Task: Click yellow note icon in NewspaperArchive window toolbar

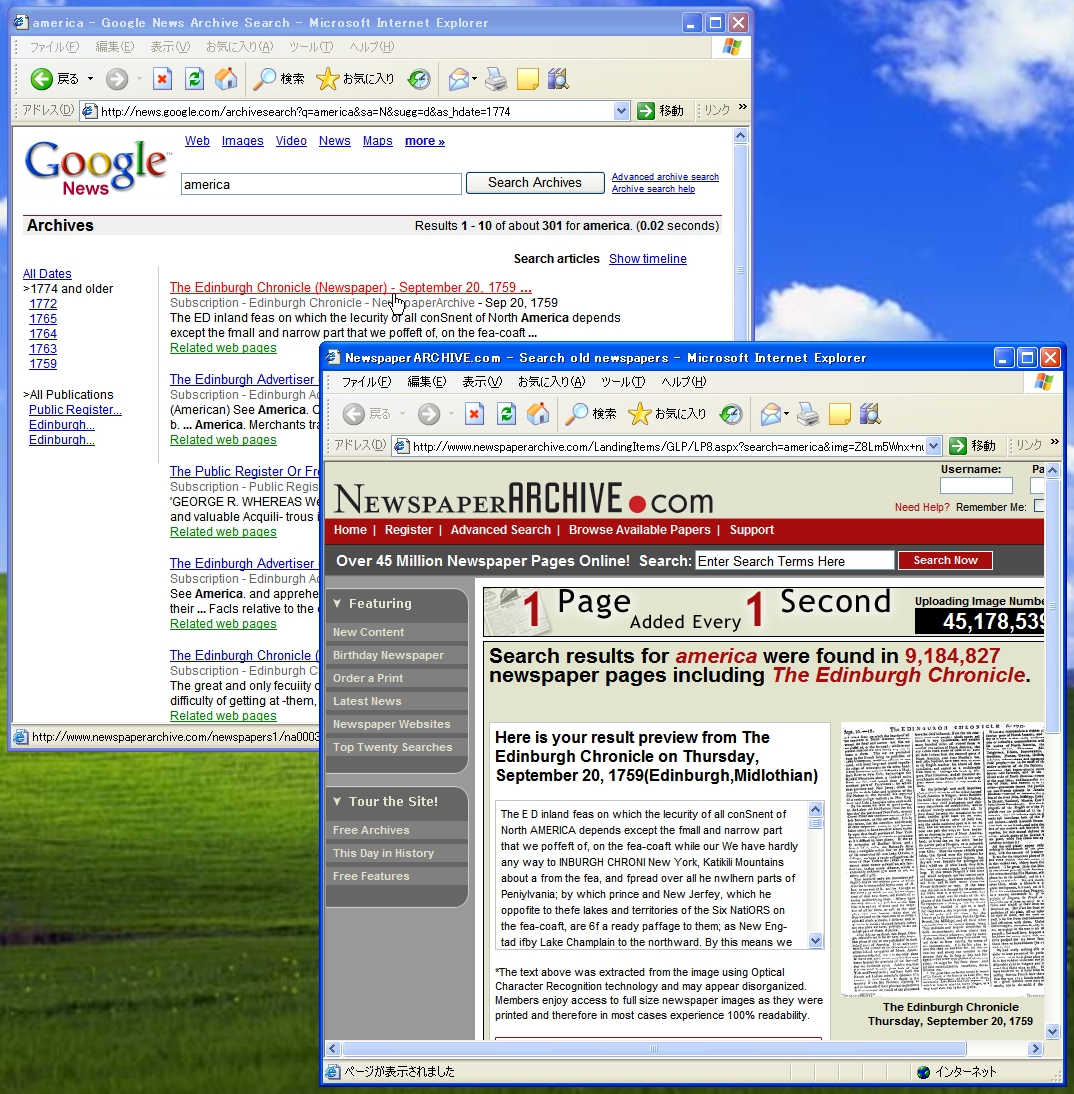Action: tap(840, 414)
